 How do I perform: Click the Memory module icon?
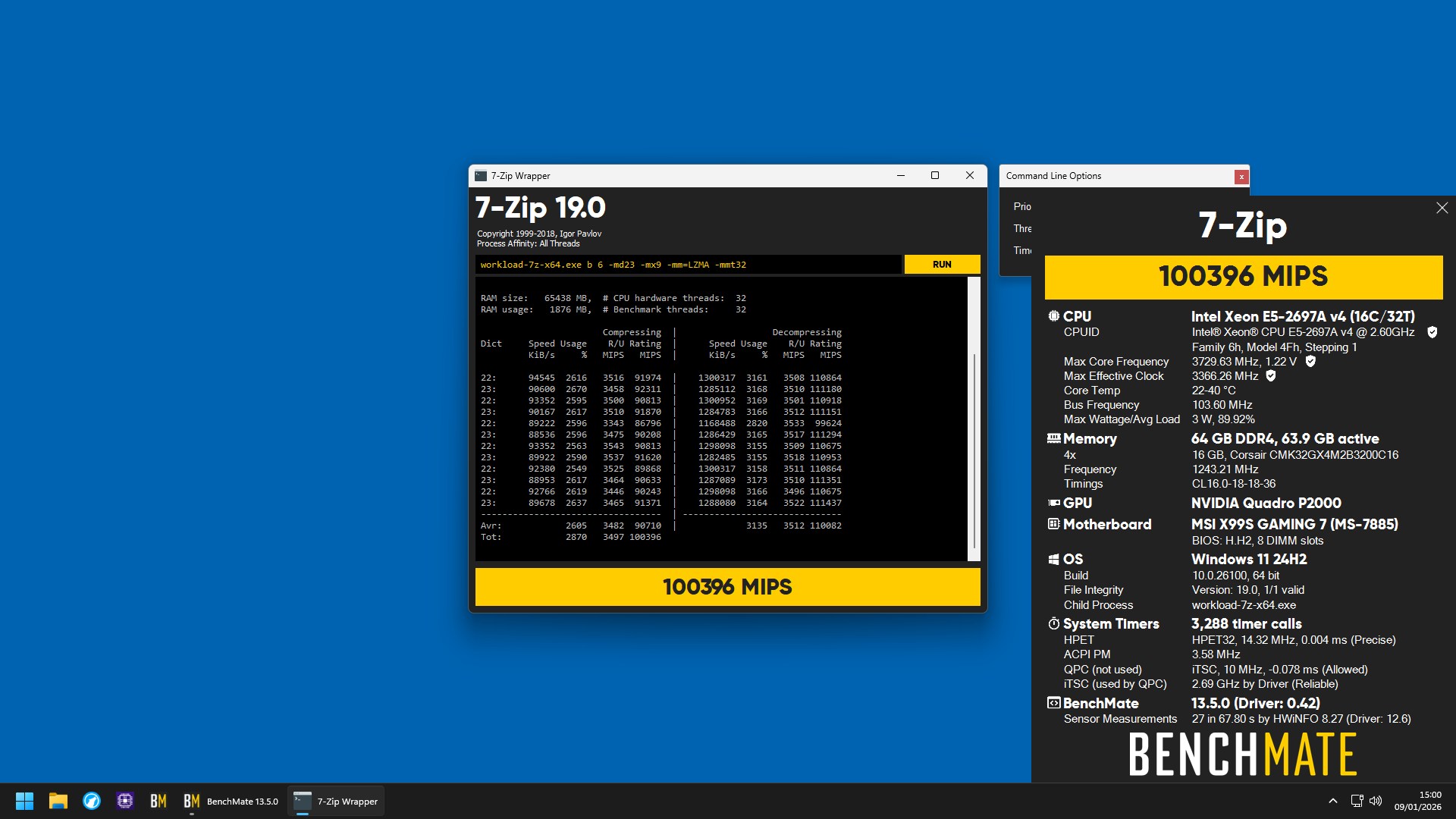[1053, 438]
